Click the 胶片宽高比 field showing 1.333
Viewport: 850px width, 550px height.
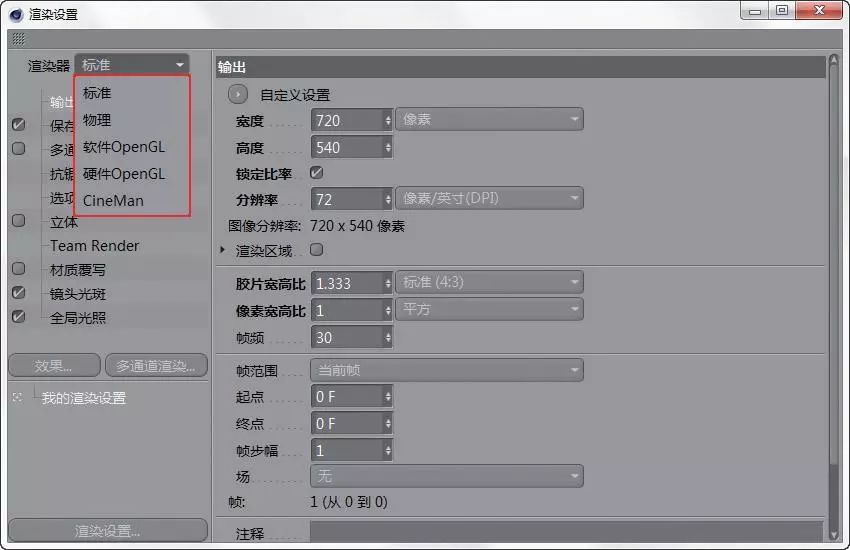[x=347, y=283]
